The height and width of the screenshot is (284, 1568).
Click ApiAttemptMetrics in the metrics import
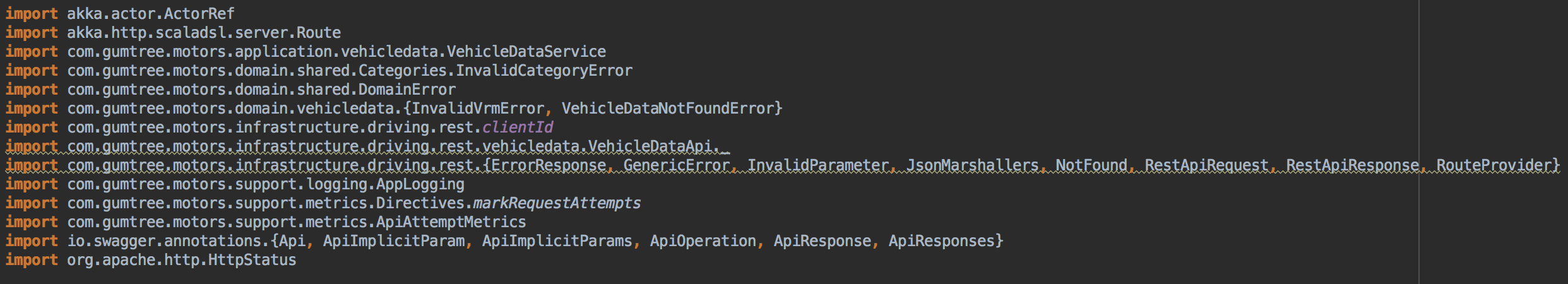[451, 222]
